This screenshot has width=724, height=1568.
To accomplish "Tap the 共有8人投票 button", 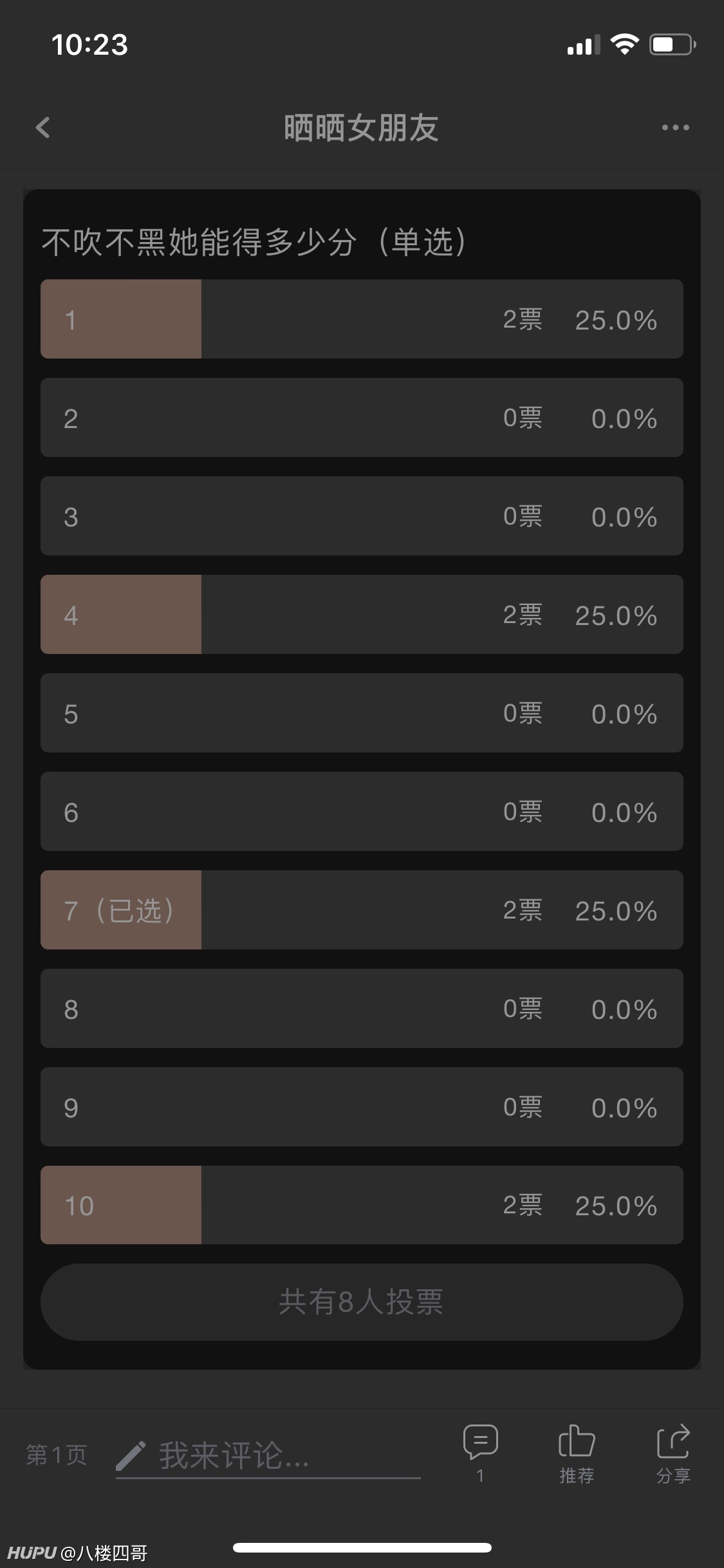I will (362, 1302).
